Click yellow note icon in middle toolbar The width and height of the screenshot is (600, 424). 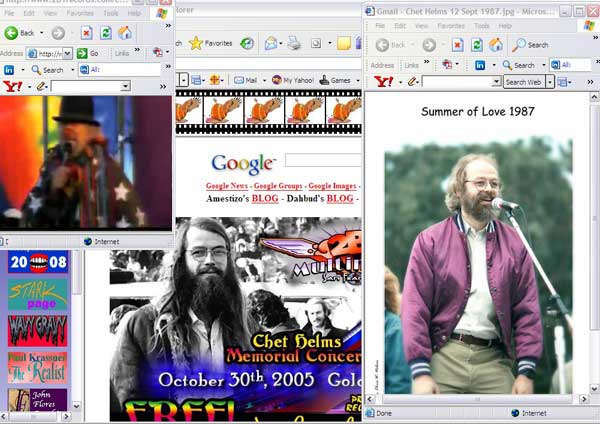click(x=344, y=43)
